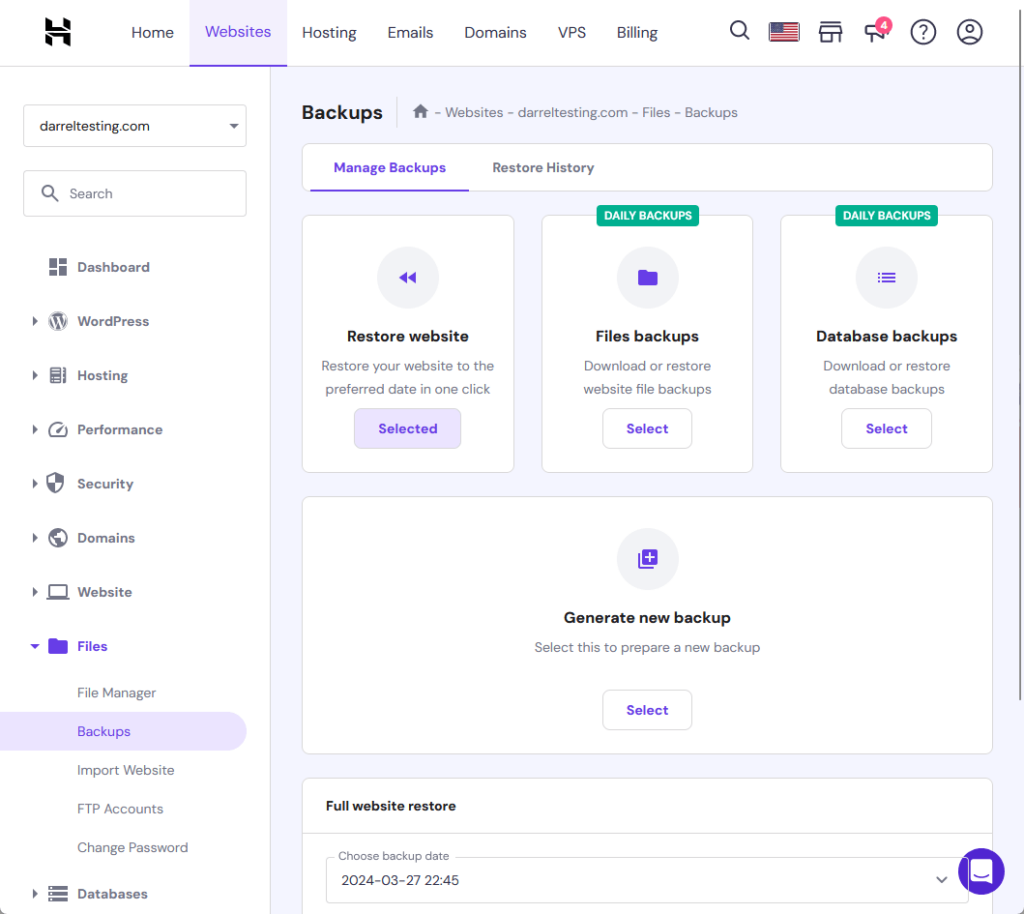Click the Security shield icon
Image resolution: width=1024 pixels, height=914 pixels.
(x=56, y=483)
